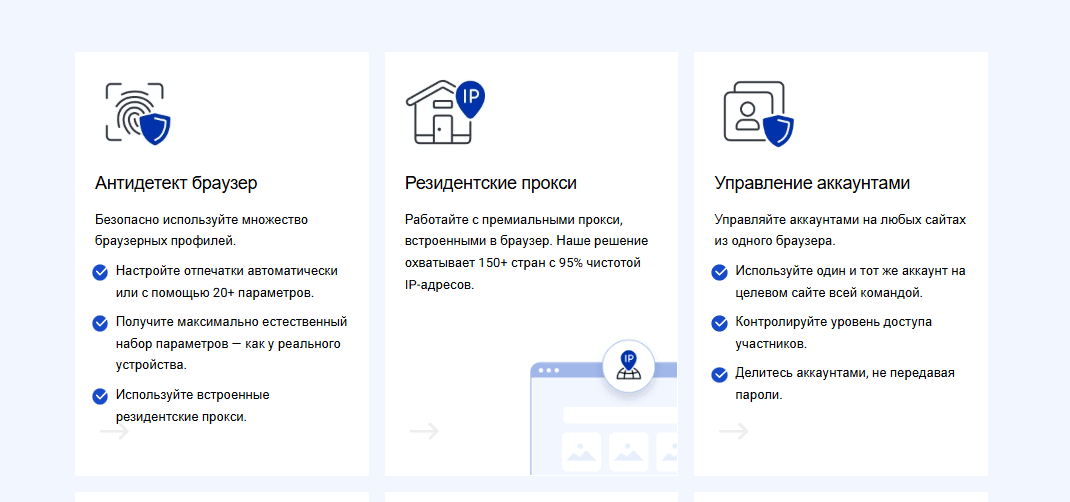This screenshot has width=1070, height=502.
Task: Click text Получите максимально естественный набор параметров
Action: [231, 332]
